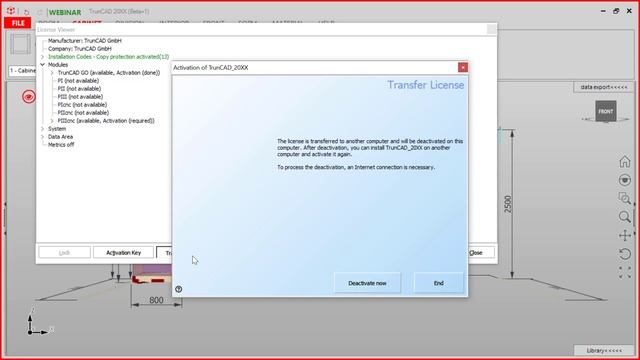The height and width of the screenshot is (360, 640).
Task: Select the Metrics off row
Action: click(61, 144)
